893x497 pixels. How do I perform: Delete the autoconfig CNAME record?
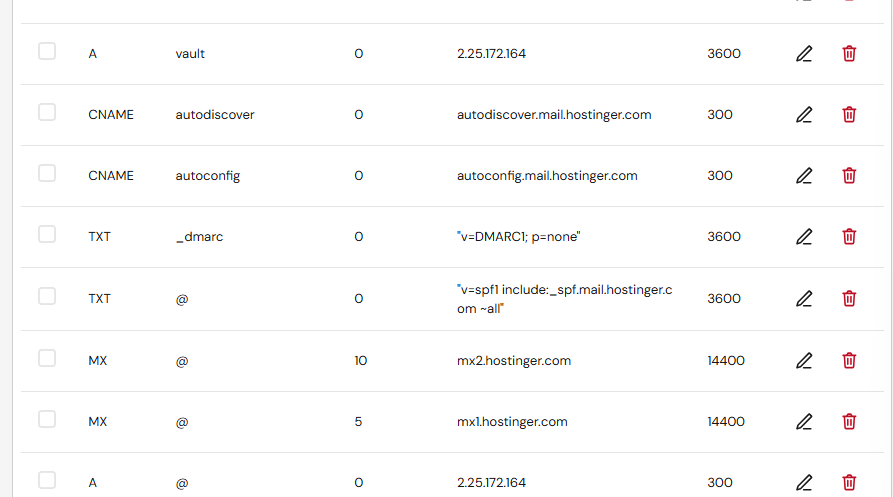(x=849, y=175)
